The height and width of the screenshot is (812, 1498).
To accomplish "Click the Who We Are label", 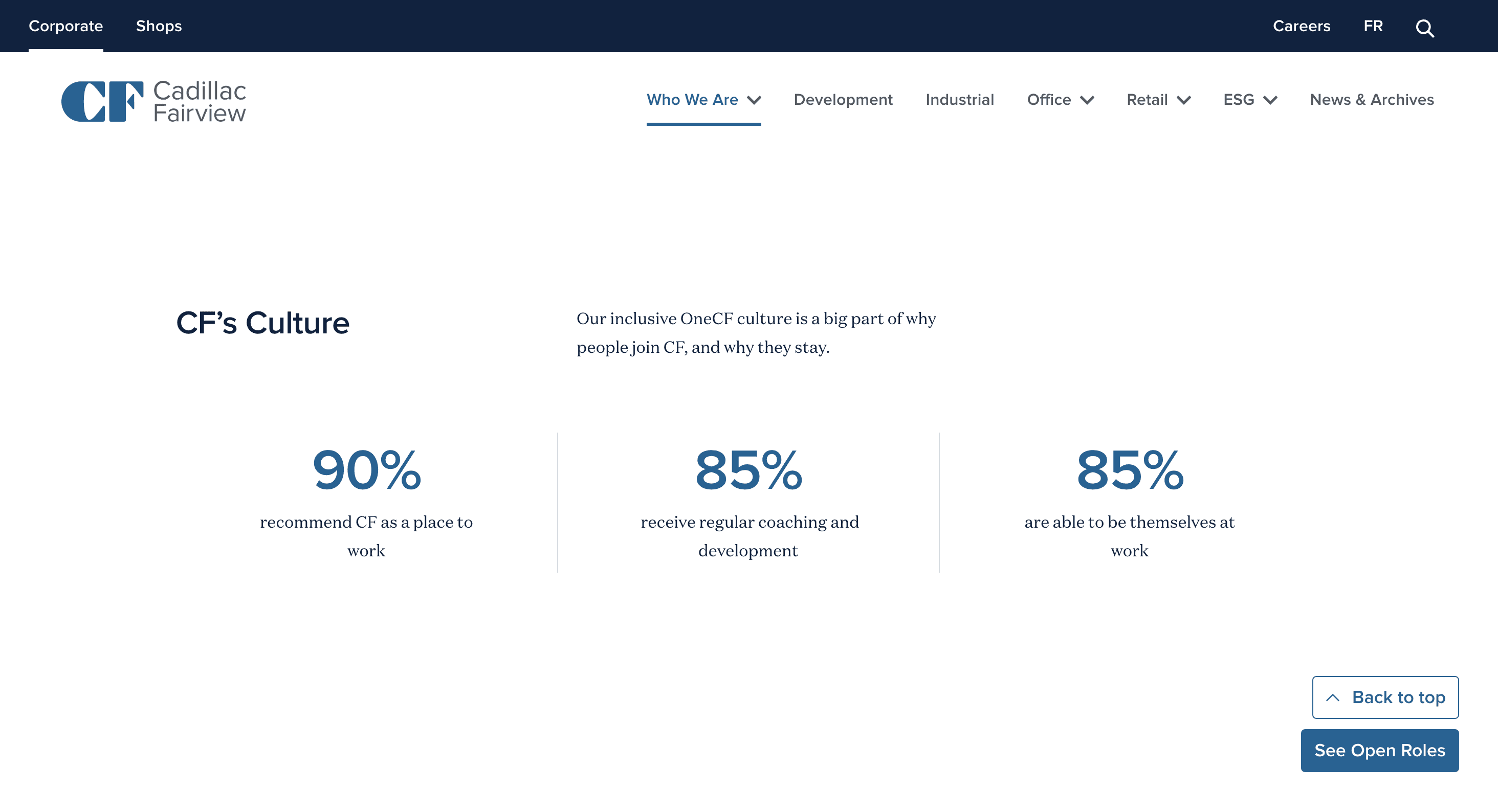I will click(x=692, y=99).
